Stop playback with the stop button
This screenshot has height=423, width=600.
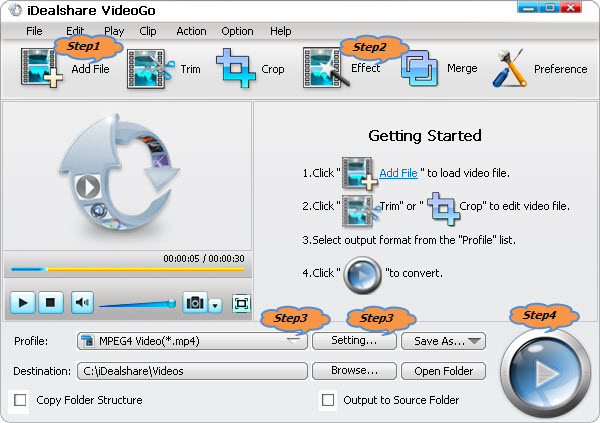[x=50, y=303]
